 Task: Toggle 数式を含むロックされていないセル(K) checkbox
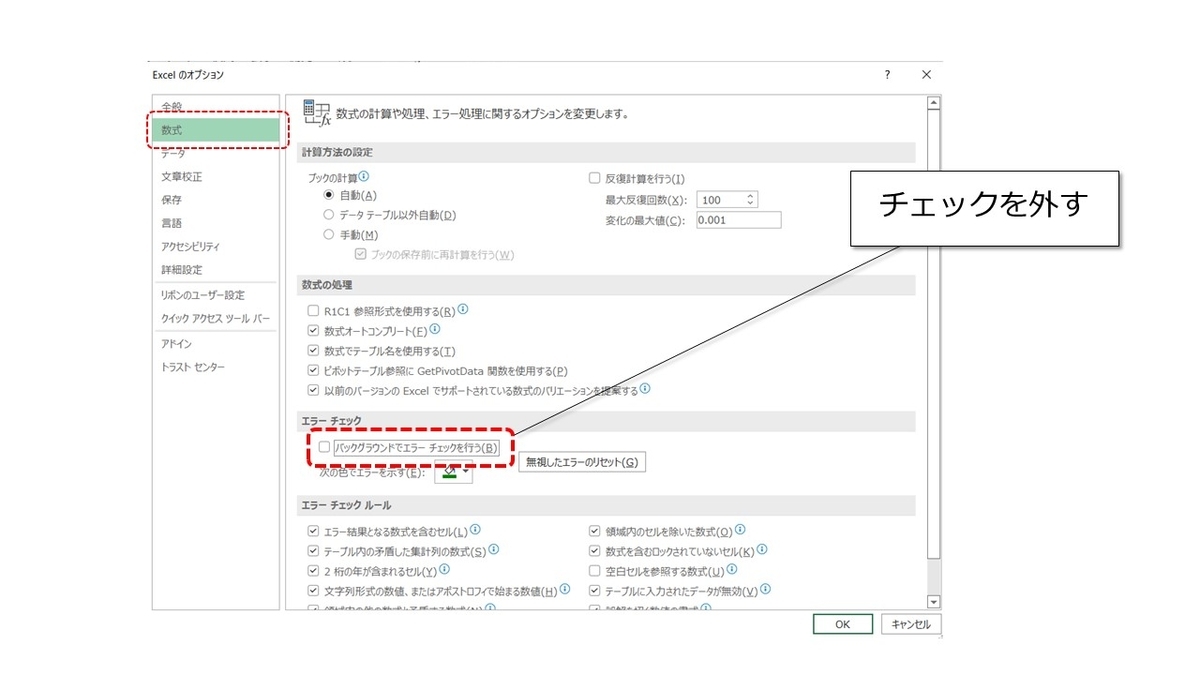595,551
